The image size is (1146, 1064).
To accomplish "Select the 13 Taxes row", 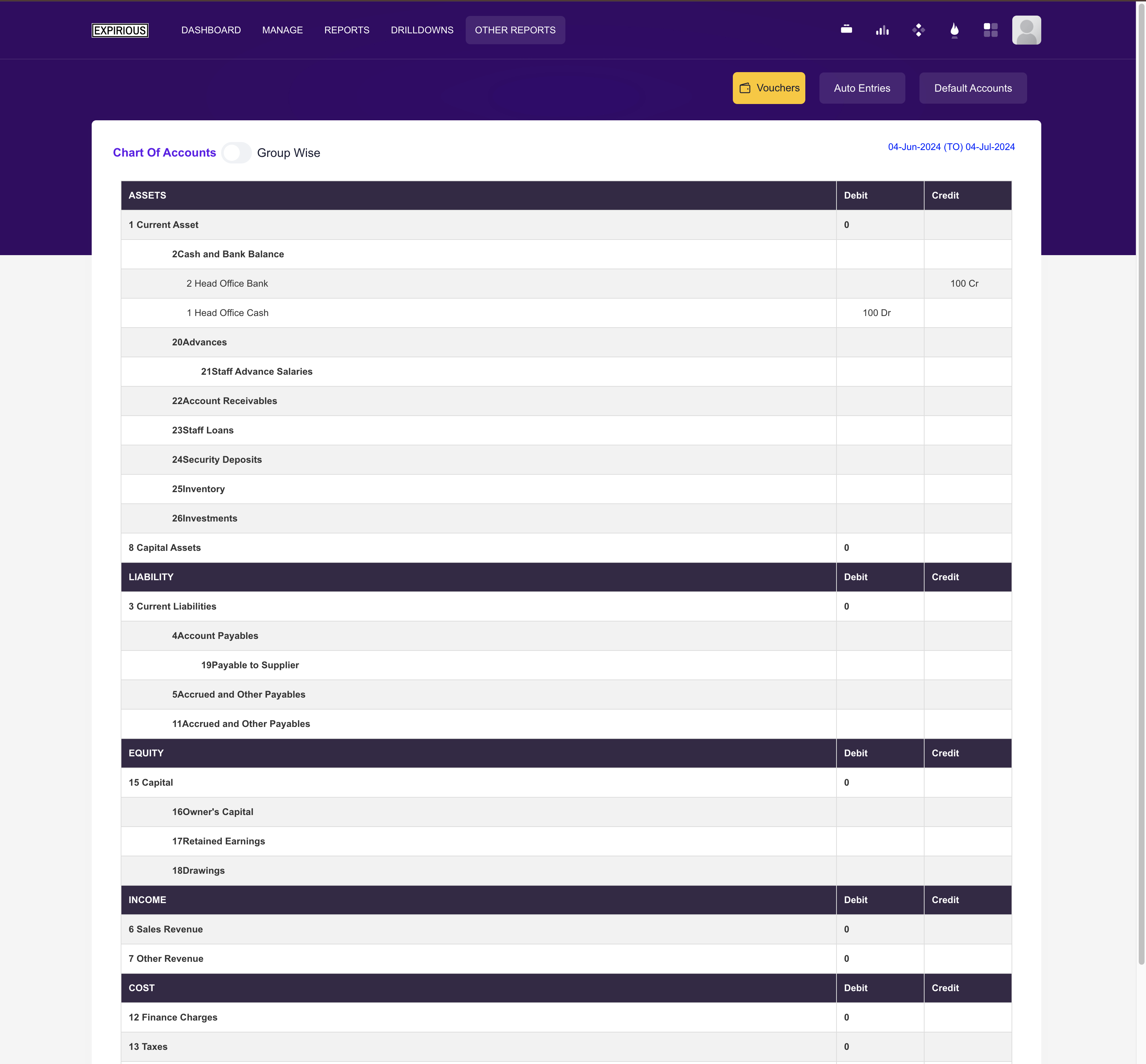I will [x=566, y=1047].
